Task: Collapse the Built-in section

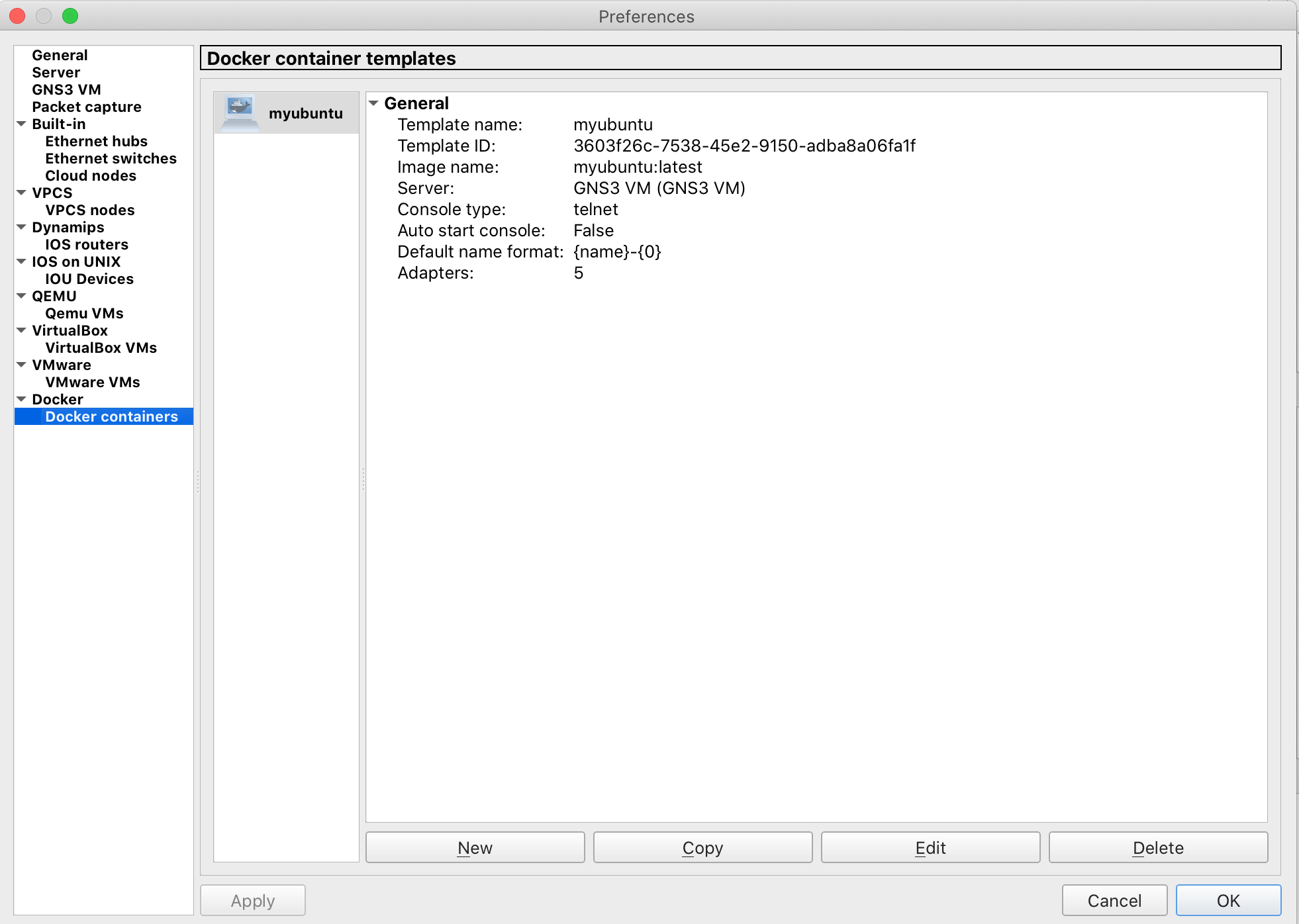Action: click(x=21, y=124)
